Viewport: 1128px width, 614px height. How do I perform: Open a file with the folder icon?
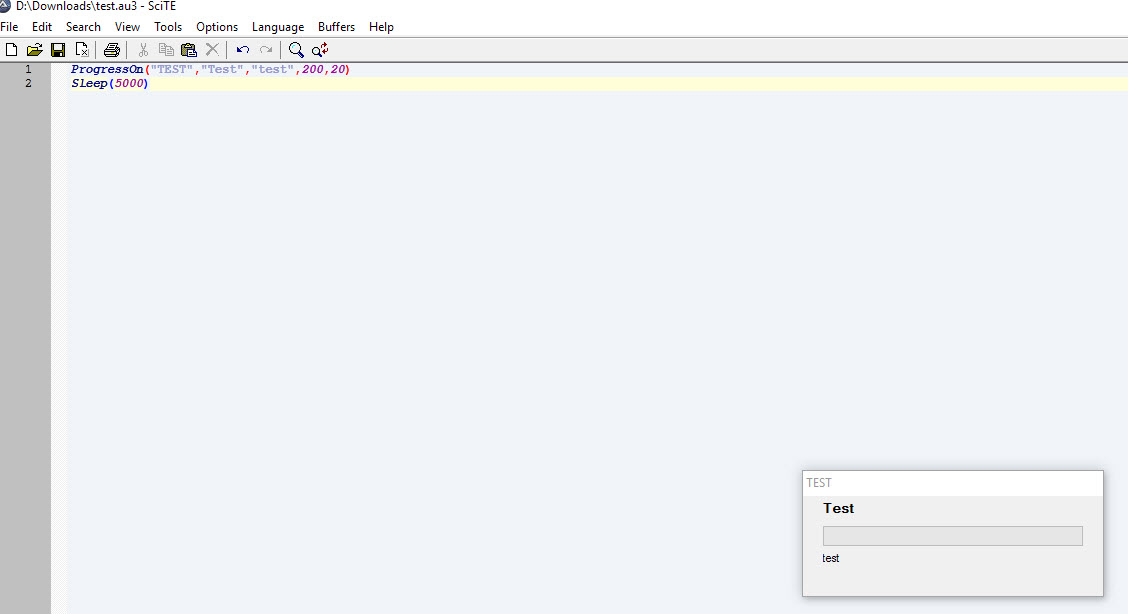35,50
